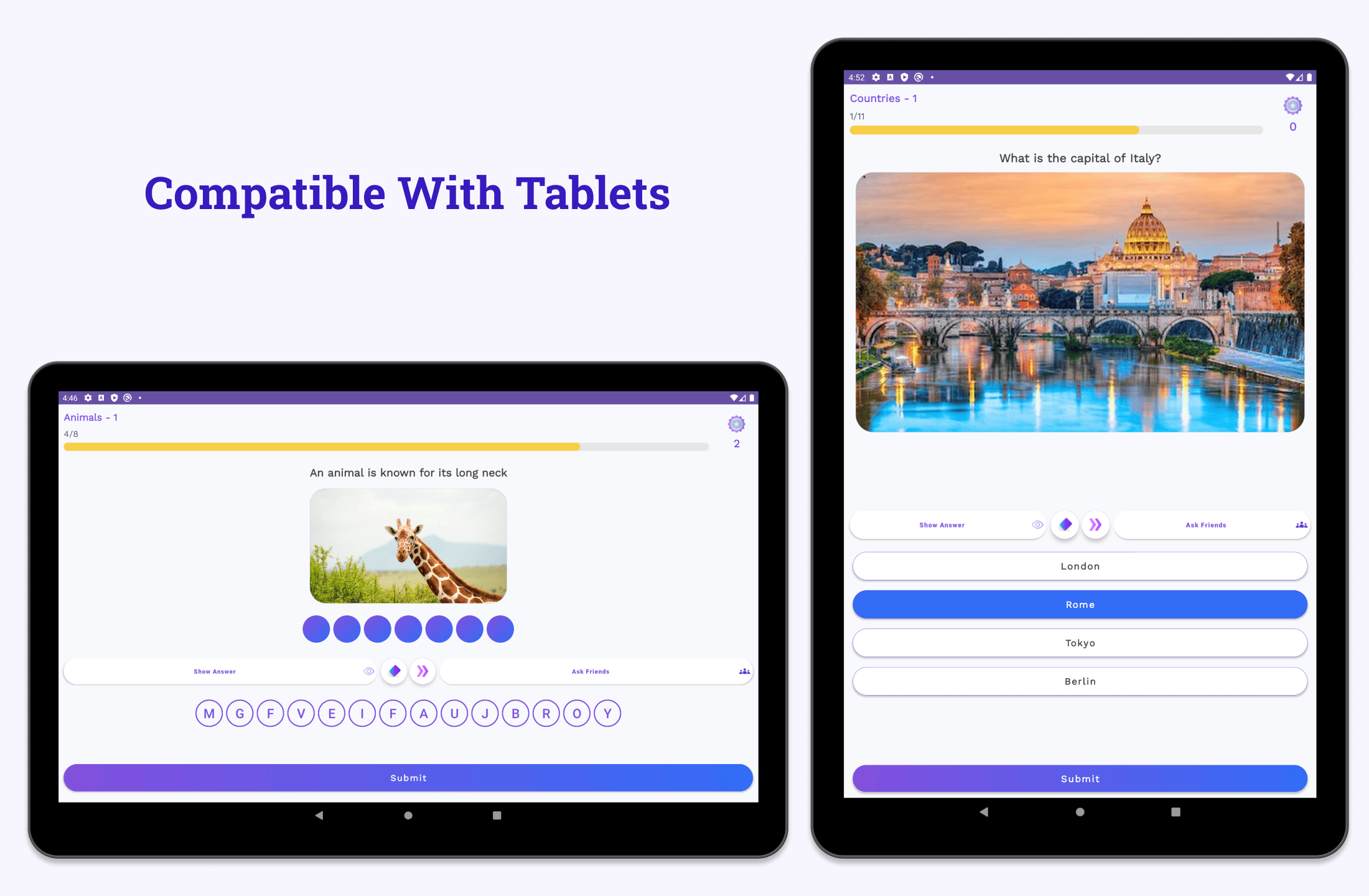Viewport: 1369px width, 896px height.
Task: Click the diamond hint icon on right tablet
Action: pos(1065,525)
